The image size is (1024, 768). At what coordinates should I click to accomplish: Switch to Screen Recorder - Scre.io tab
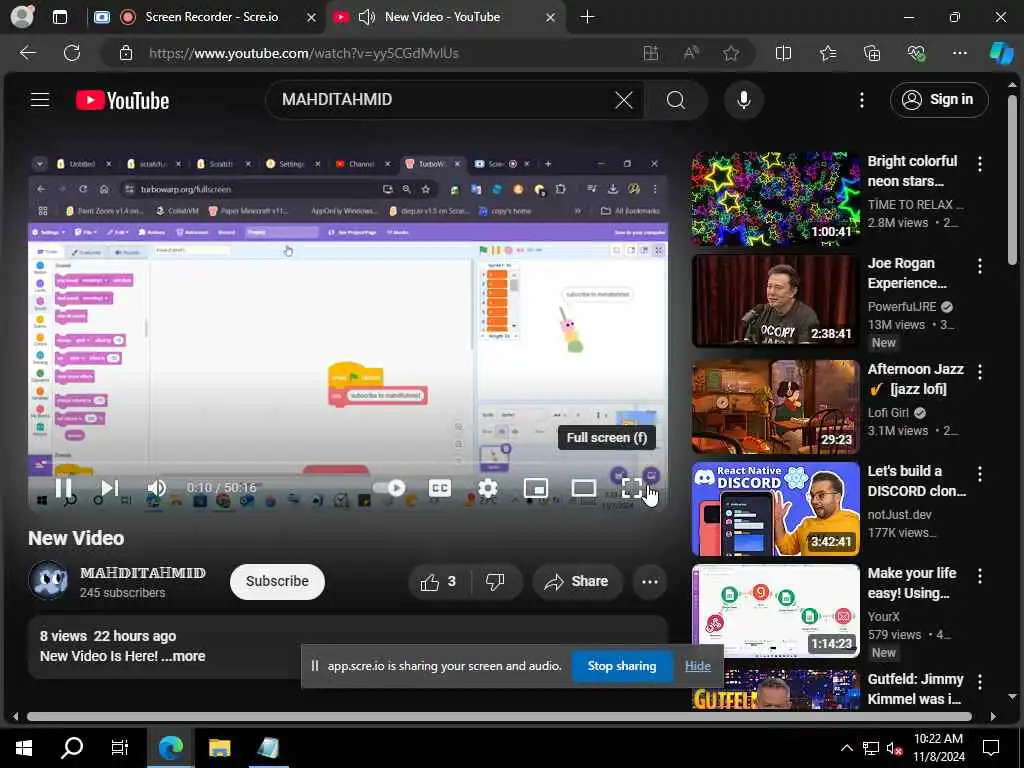(204, 17)
